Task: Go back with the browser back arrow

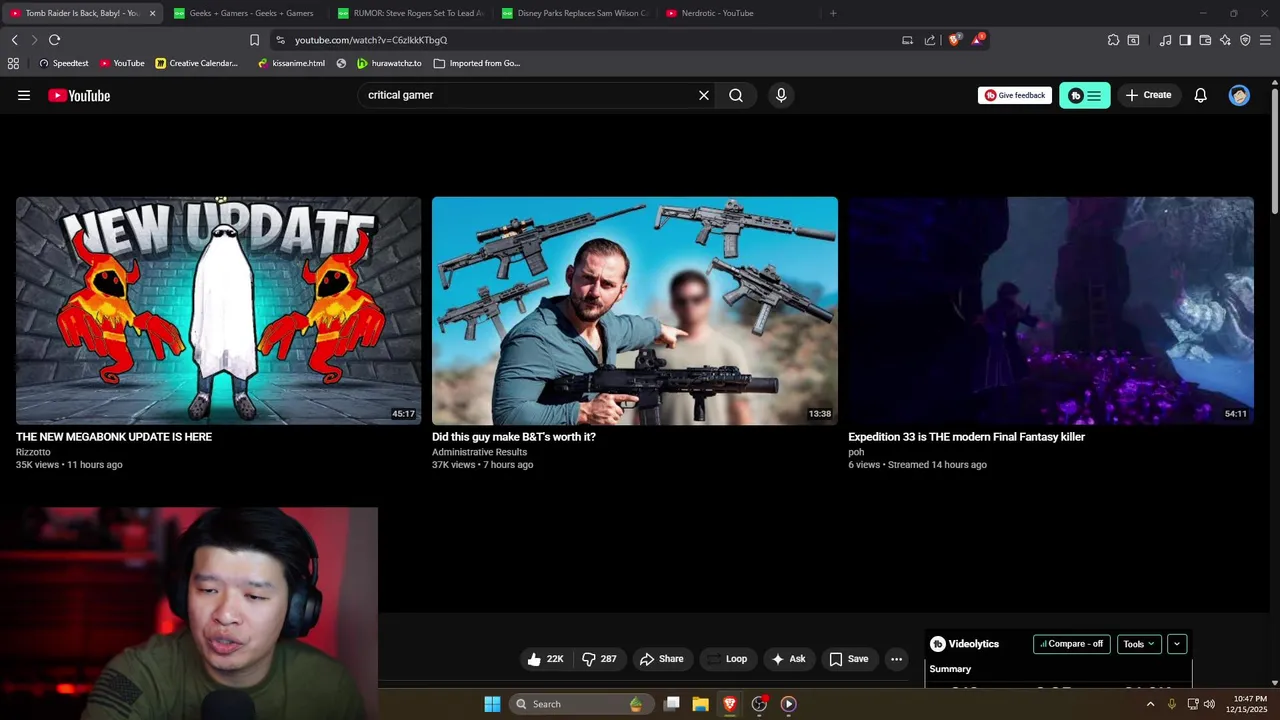Action: pos(15,40)
